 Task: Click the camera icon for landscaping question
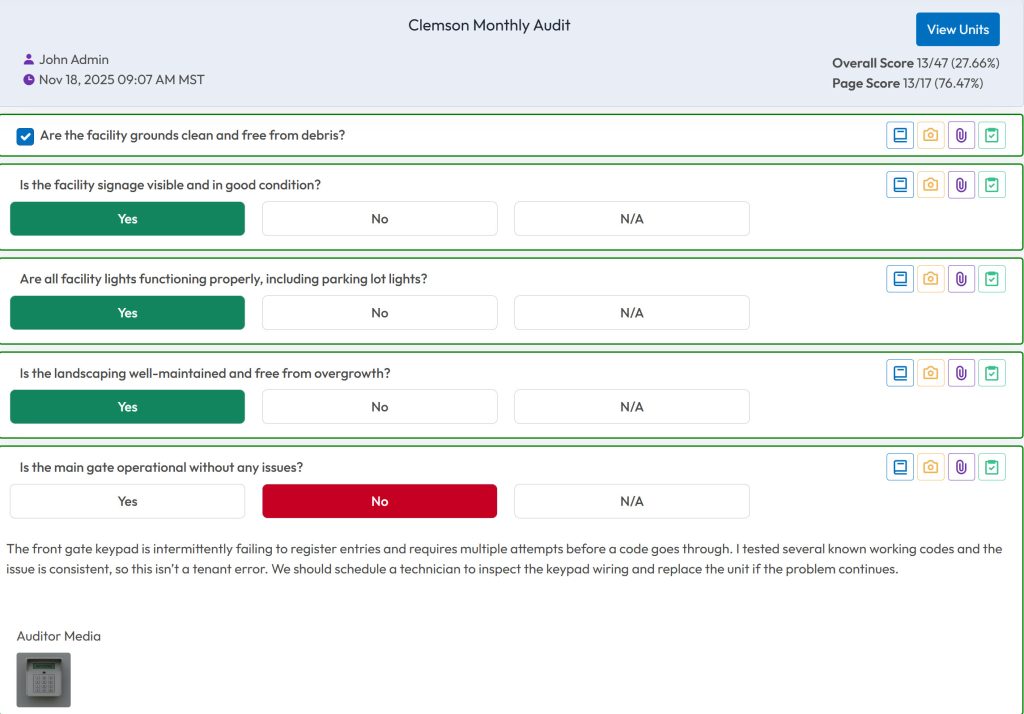click(x=931, y=373)
